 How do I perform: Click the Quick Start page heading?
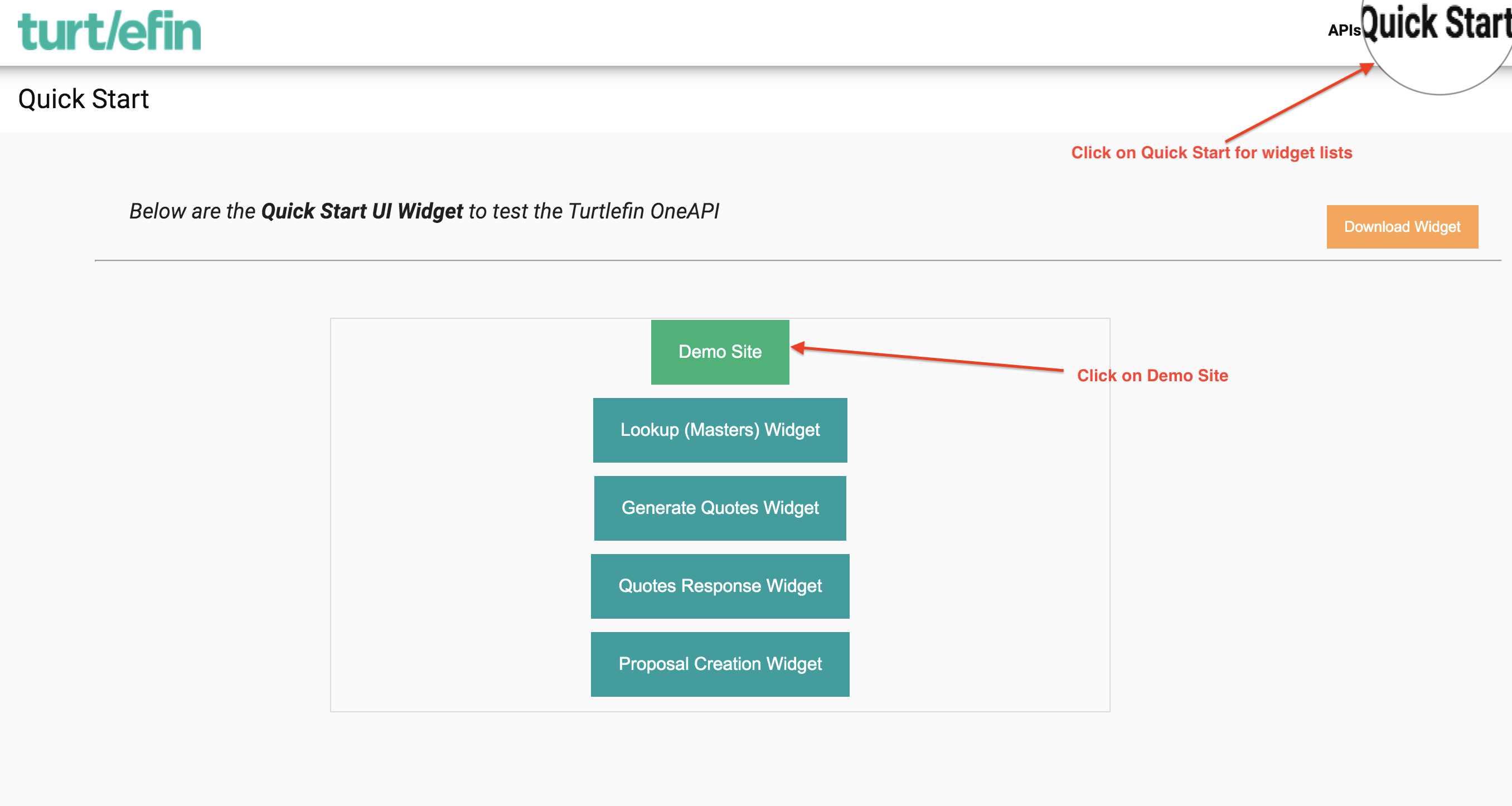pyautogui.click(x=83, y=99)
